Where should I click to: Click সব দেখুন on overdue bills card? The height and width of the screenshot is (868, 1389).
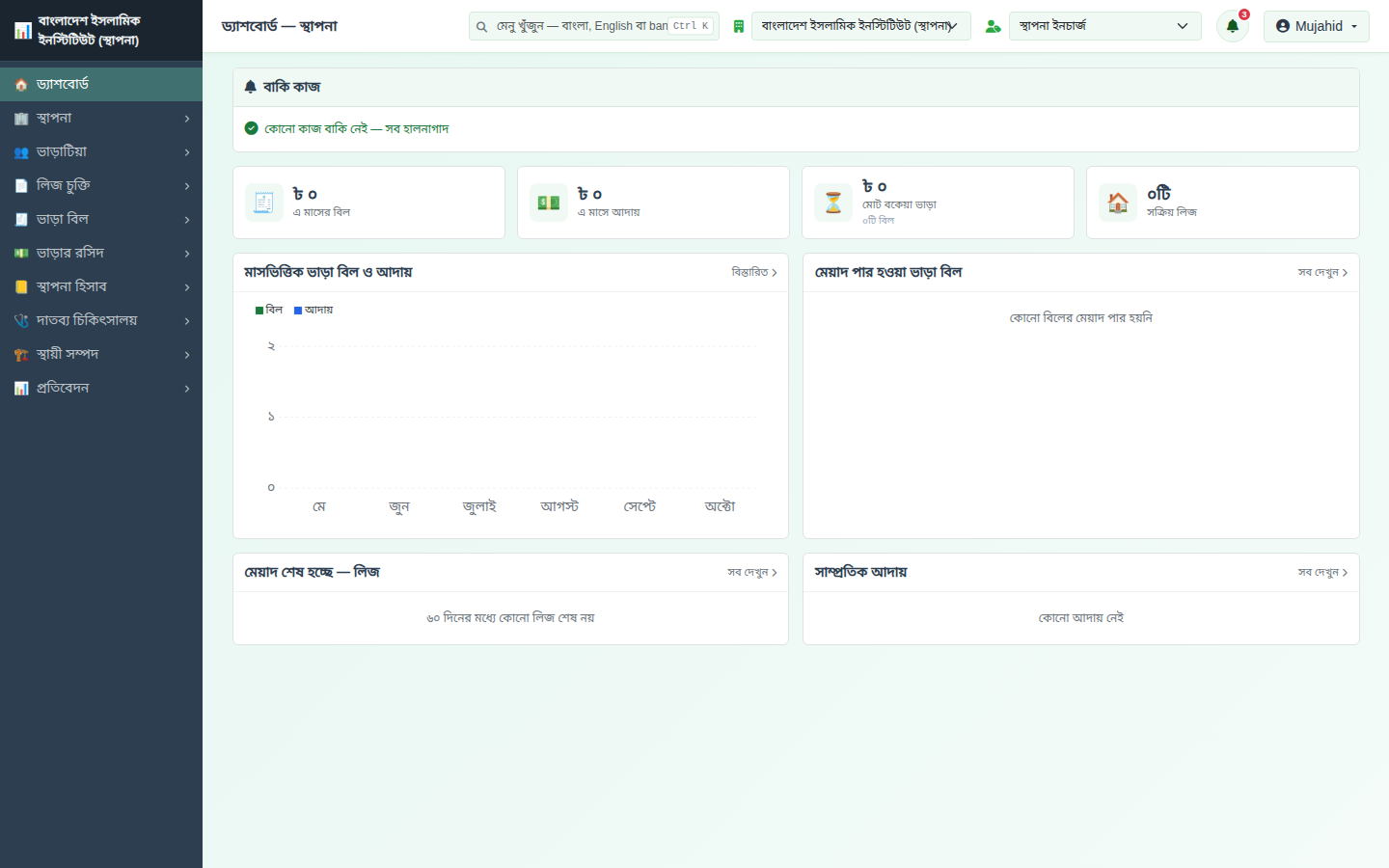[1322, 273]
